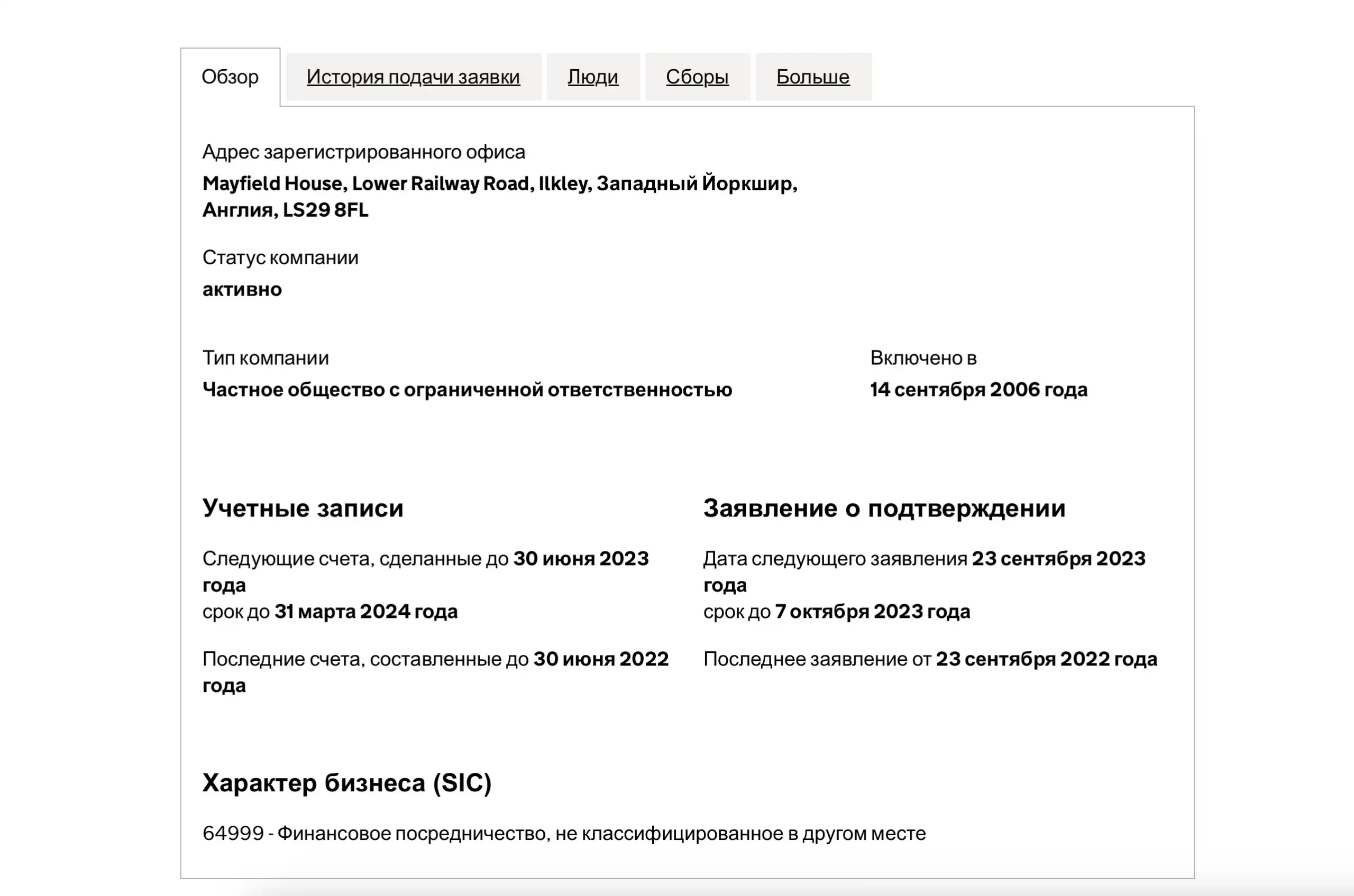Click the Включено в label
The width and height of the screenshot is (1354, 896).
pos(923,358)
